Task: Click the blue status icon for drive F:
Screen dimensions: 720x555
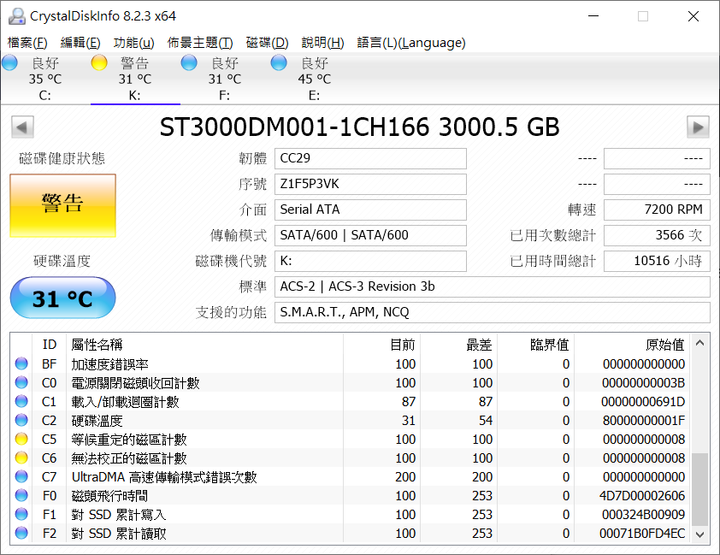Action: (x=189, y=62)
